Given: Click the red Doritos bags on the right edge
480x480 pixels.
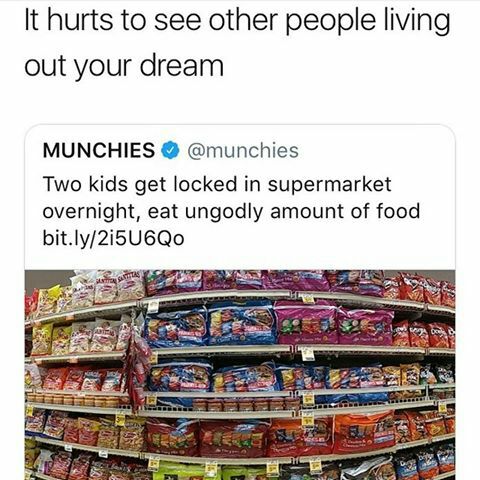Looking at the screenshot, I should (x=423, y=334).
